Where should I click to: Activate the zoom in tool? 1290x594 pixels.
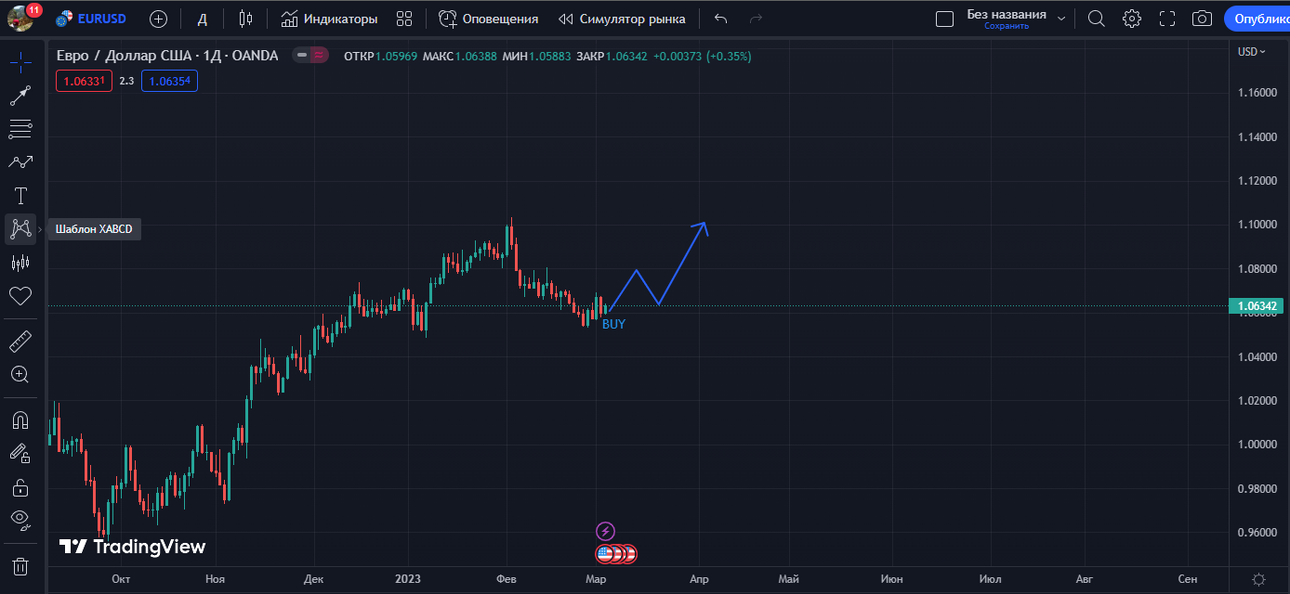point(20,375)
